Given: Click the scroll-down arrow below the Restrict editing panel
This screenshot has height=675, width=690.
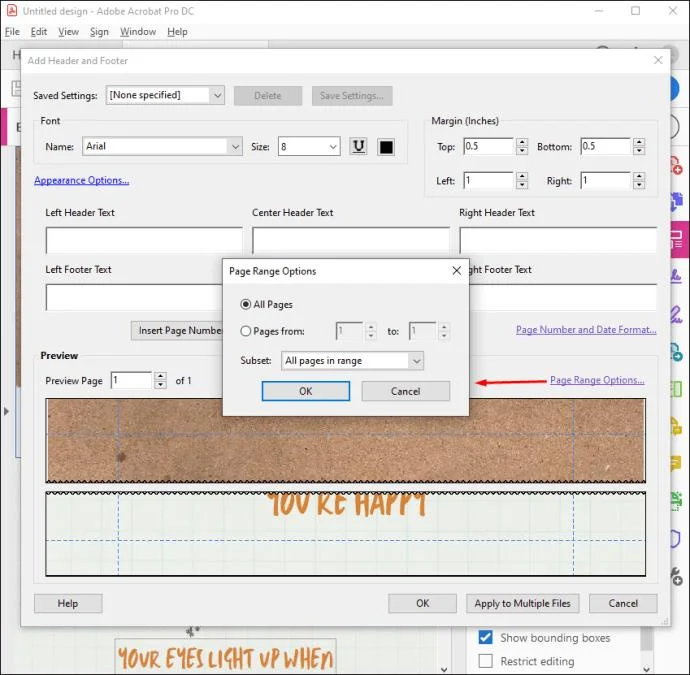Looking at the screenshot, I should click(x=646, y=669).
